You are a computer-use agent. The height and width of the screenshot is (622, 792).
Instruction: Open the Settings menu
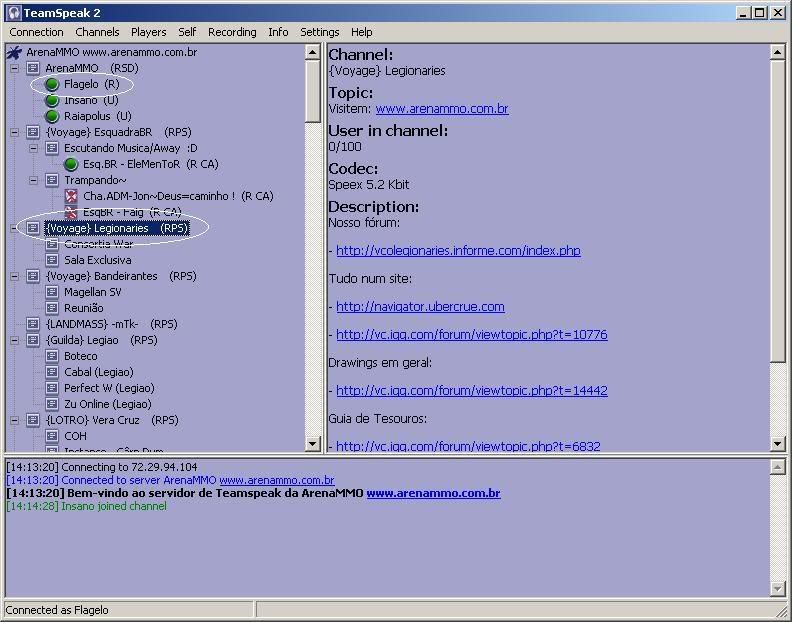pos(319,32)
